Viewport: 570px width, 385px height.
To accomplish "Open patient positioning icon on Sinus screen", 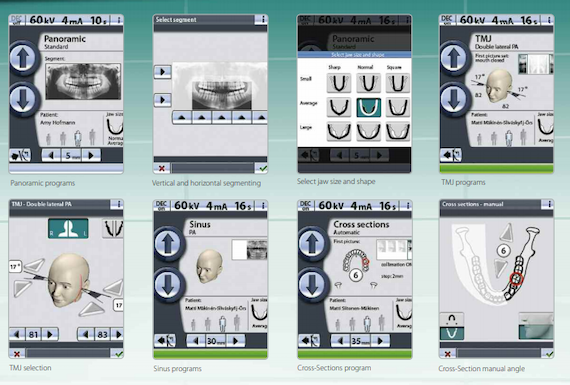I will point(165,341).
